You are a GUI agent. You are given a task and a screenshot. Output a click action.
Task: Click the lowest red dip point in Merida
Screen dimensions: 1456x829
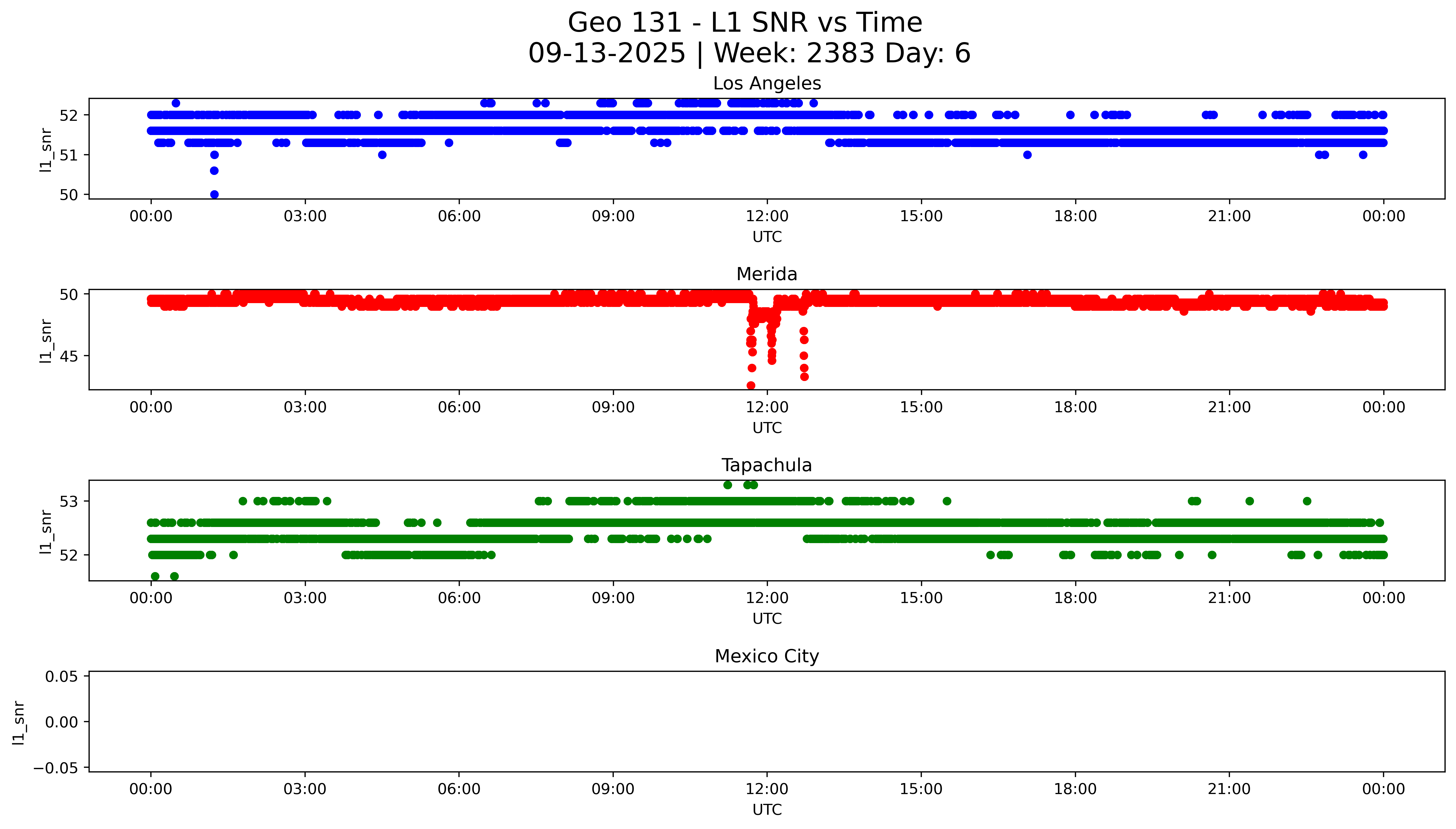click(x=751, y=385)
